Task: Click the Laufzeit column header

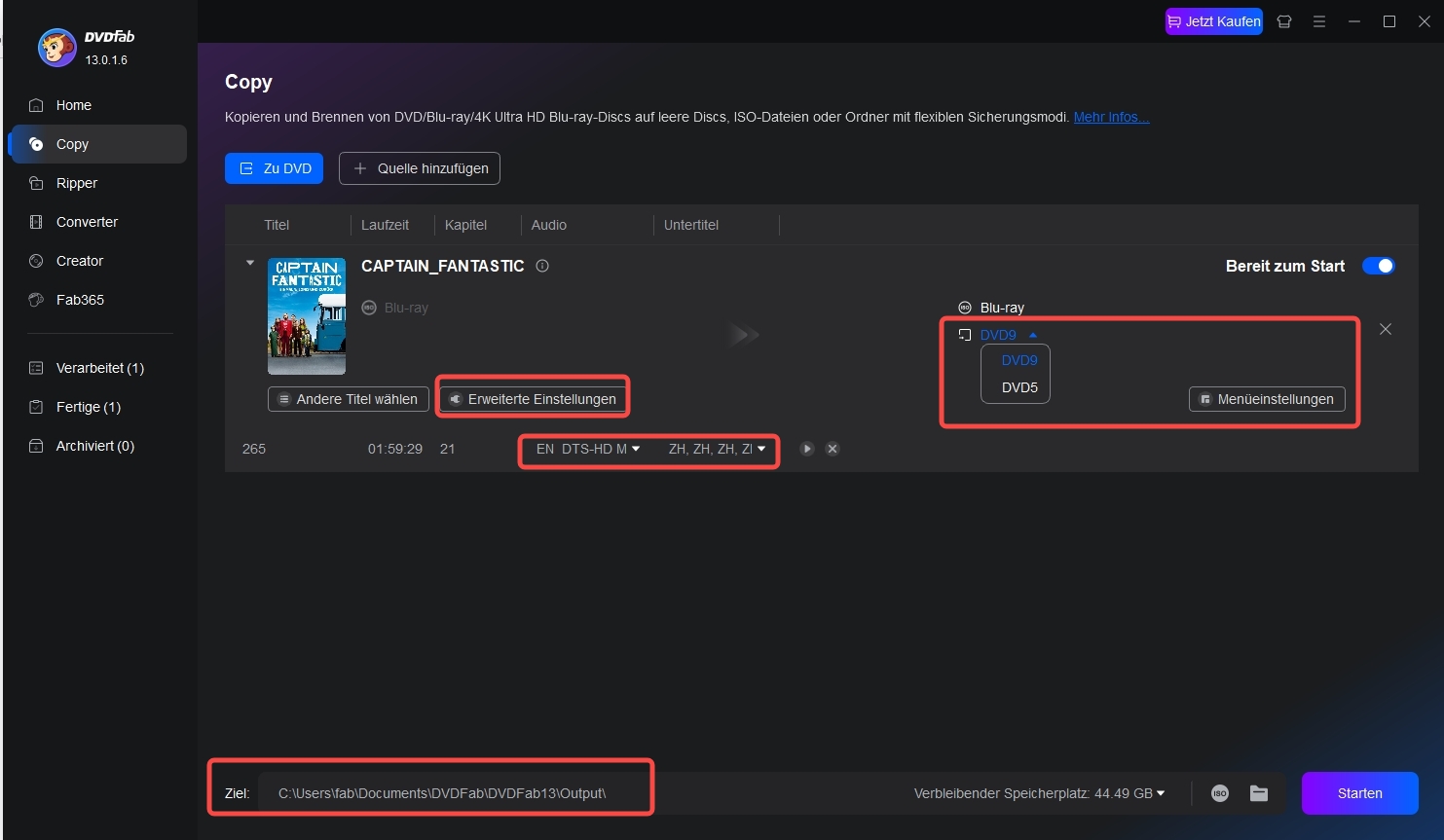Action: pos(385,225)
